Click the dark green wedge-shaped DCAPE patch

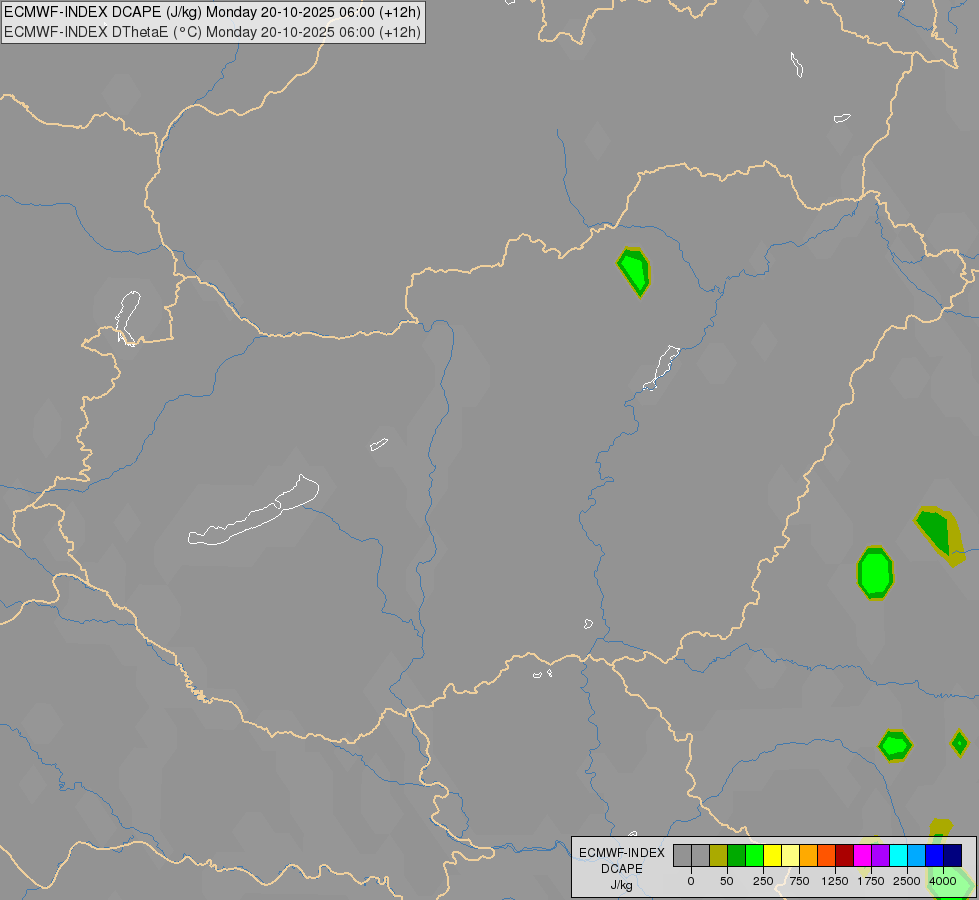pyautogui.click(x=940, y=535)
